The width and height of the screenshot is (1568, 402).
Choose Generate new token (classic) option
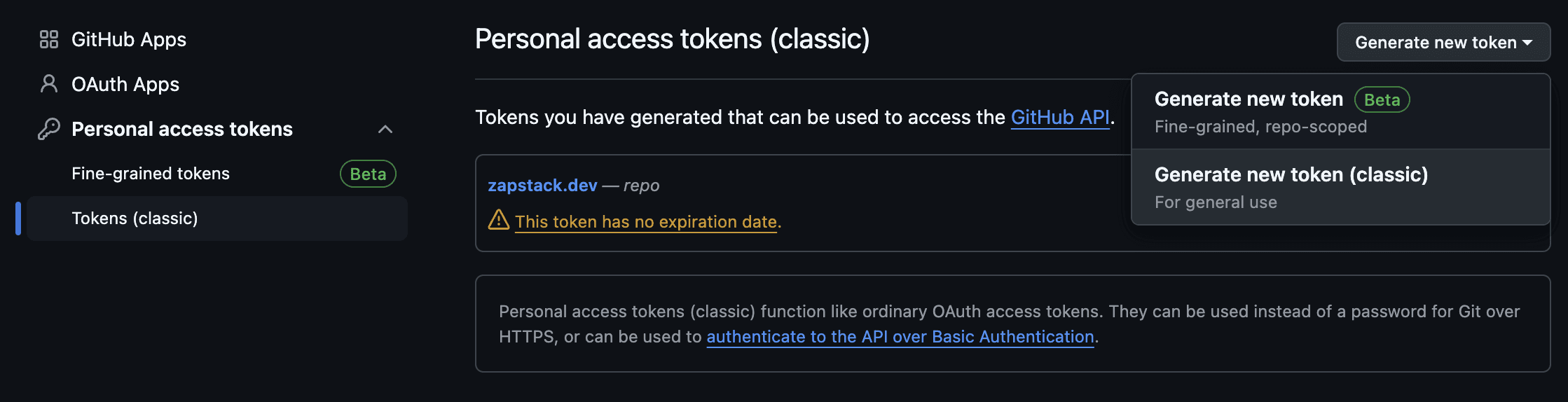(x=1340, y=187)
